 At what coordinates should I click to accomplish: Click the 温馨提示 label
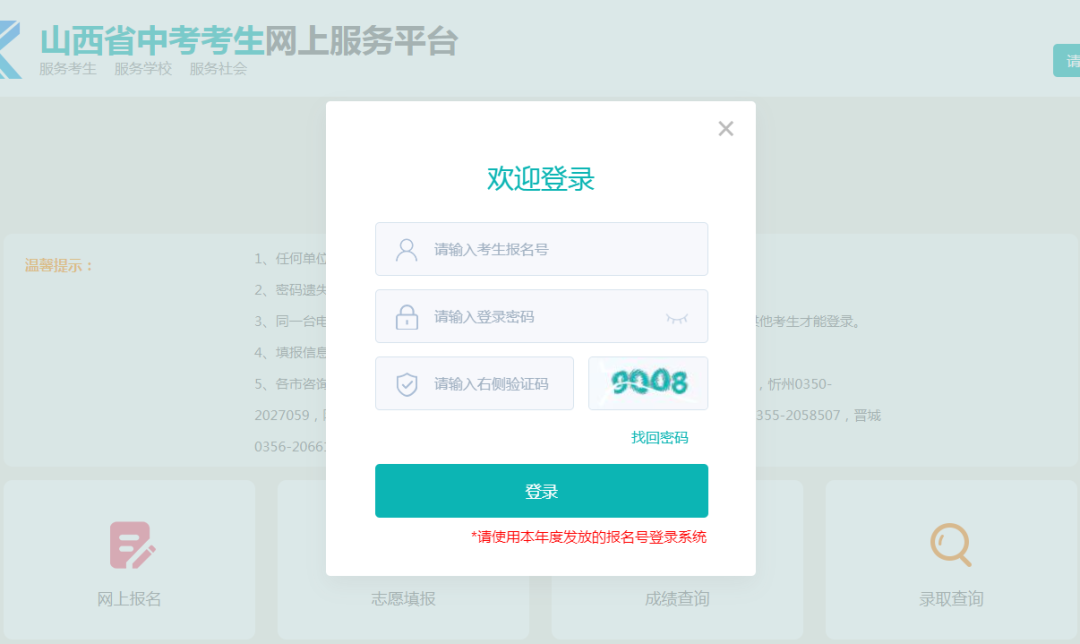pos(59,265)
